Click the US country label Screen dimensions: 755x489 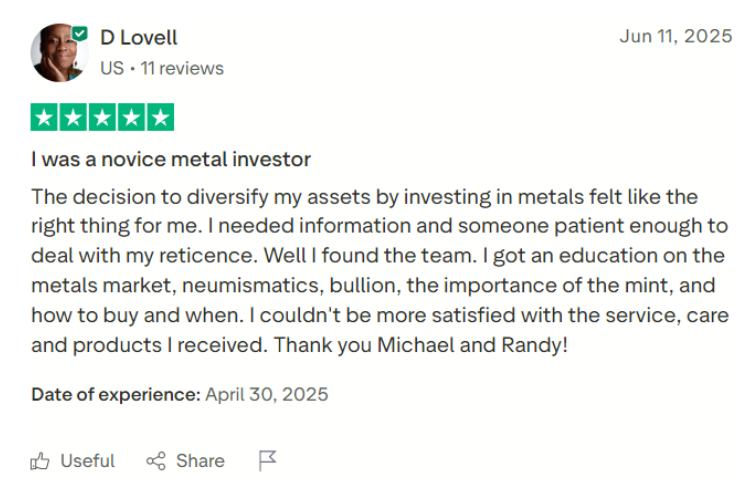point(112,68)
